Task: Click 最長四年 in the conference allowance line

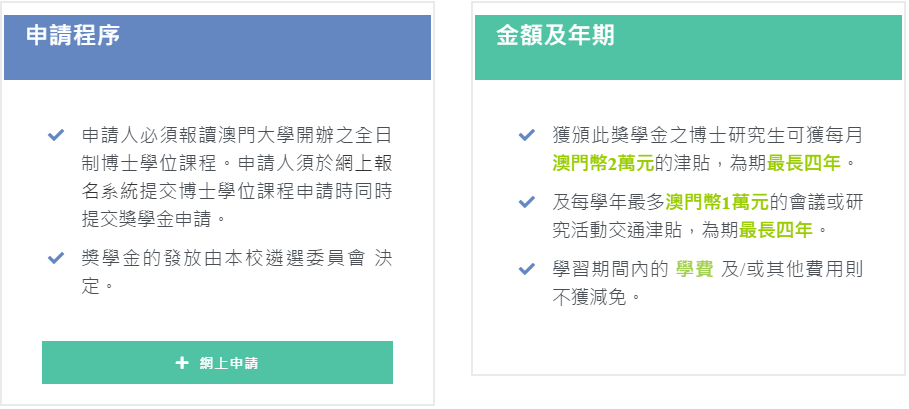Action: point(778,229)
